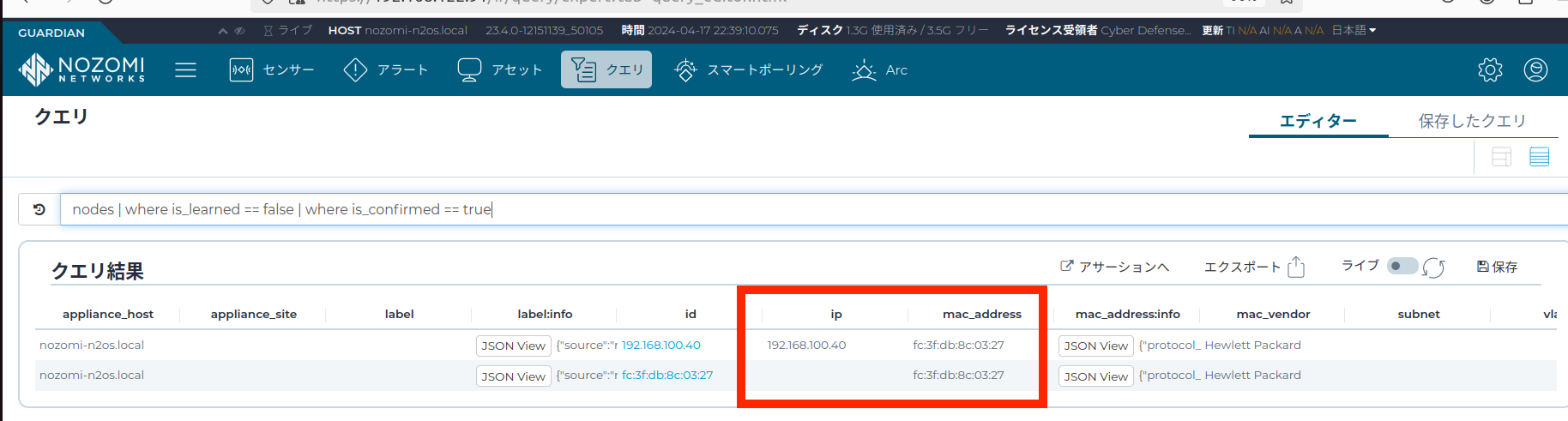Open the user profile icon
This screenshot has width=1568, height=421.
point(1535,69)
